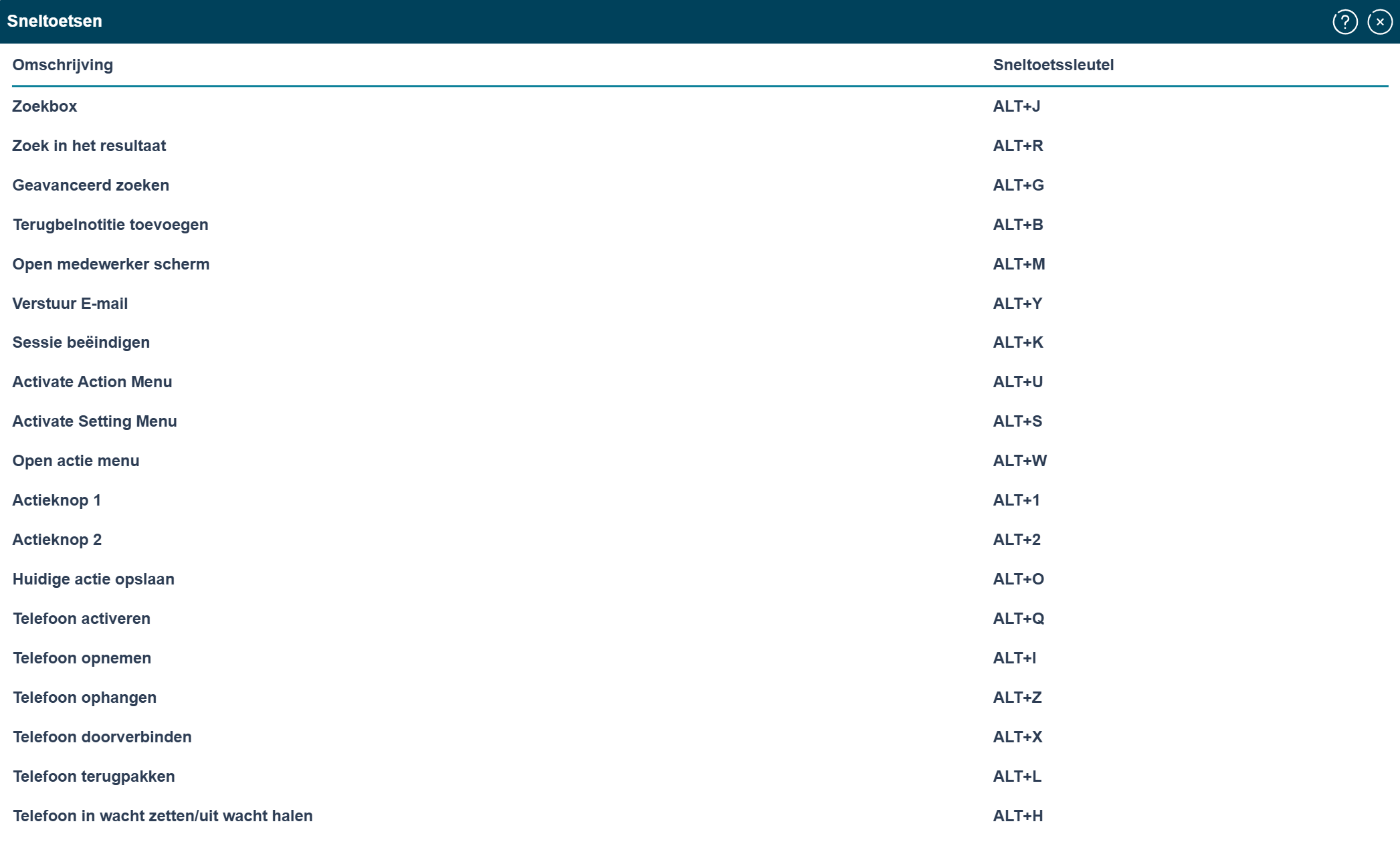
Task: Select the Zoekbox row
Action: [x=700, y=106]
